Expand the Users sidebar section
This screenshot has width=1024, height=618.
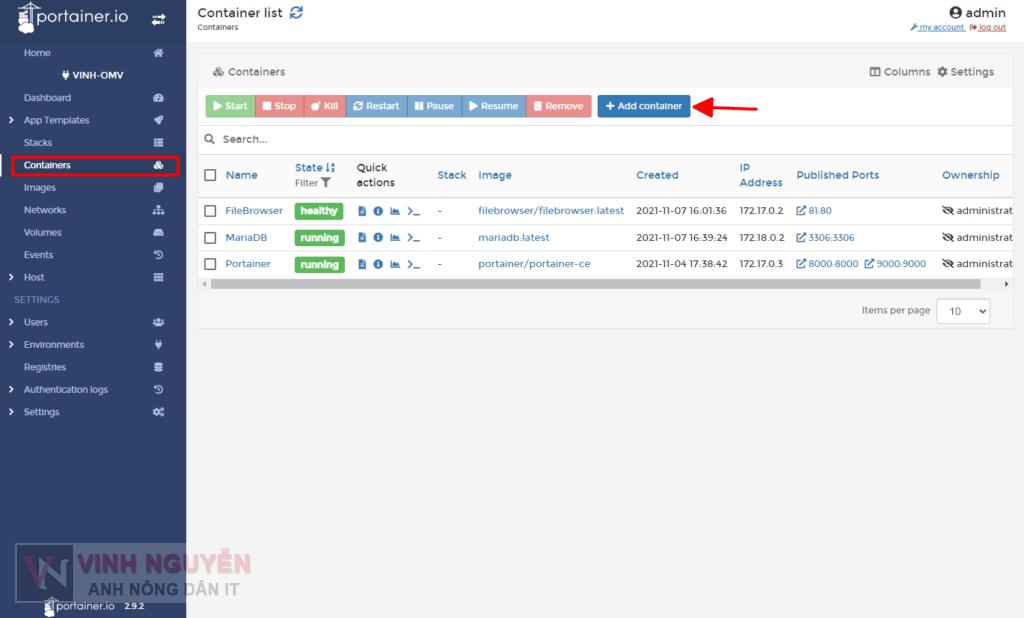click(36, 322)
